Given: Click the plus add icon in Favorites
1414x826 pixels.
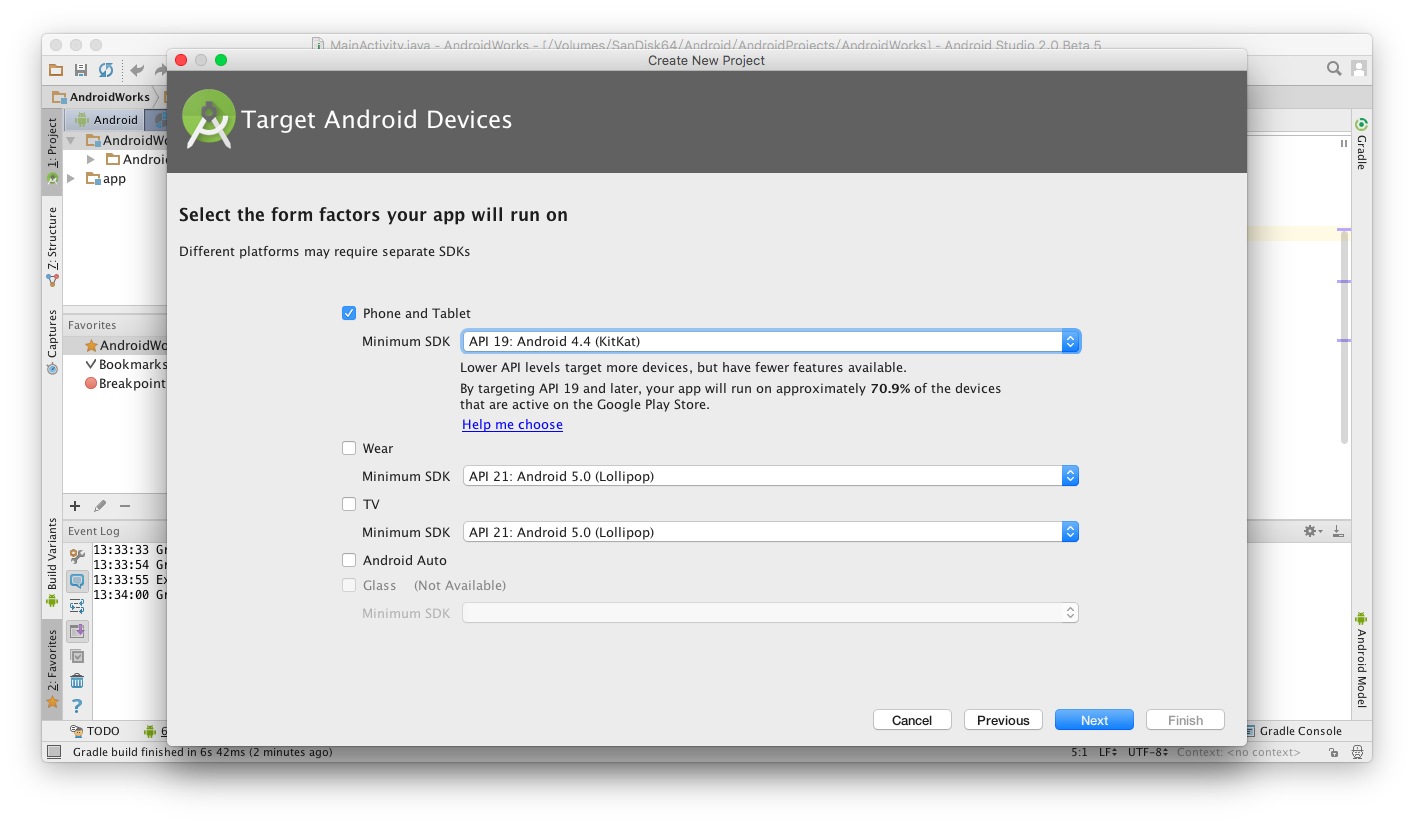Looking at the screenshot, I should (75, 506).
